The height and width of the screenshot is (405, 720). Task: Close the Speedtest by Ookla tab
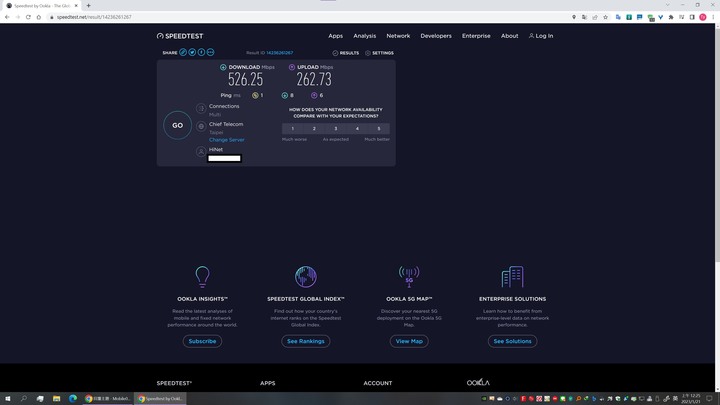pyautogui.click(x=76, y=6)
